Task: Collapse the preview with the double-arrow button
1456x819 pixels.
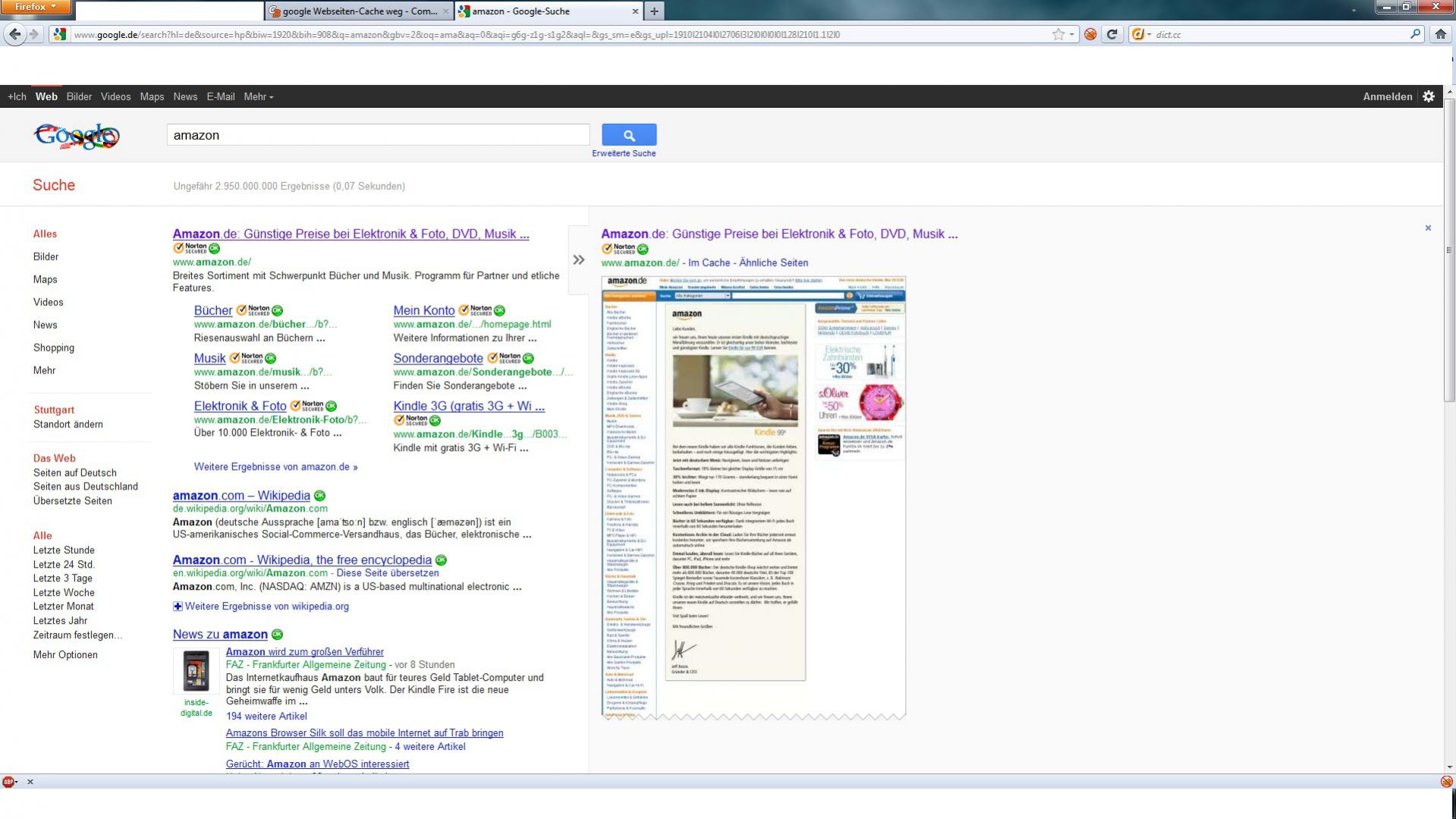Action: [x=579, y=260]
